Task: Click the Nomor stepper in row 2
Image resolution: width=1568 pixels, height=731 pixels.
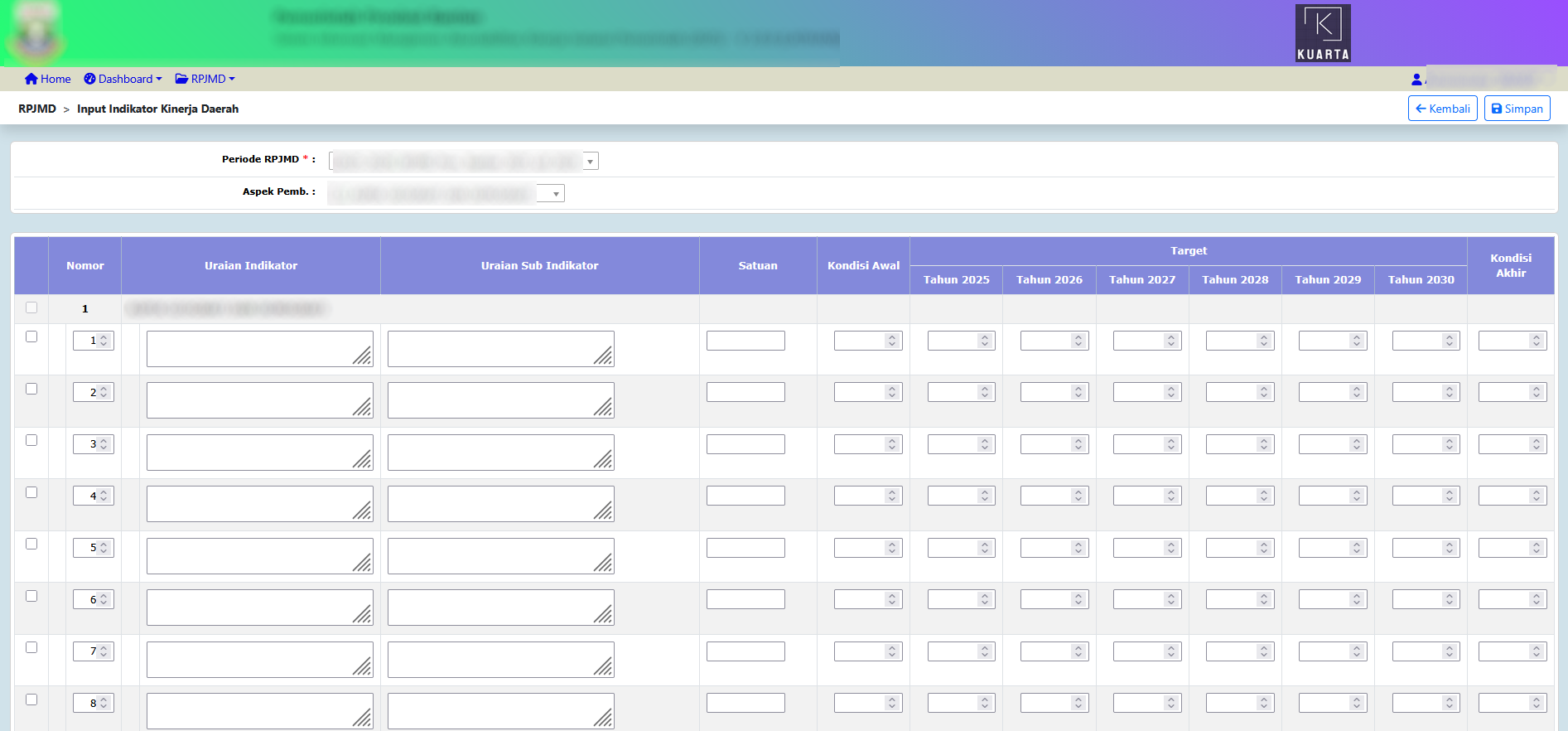Action: pos(93,392)
